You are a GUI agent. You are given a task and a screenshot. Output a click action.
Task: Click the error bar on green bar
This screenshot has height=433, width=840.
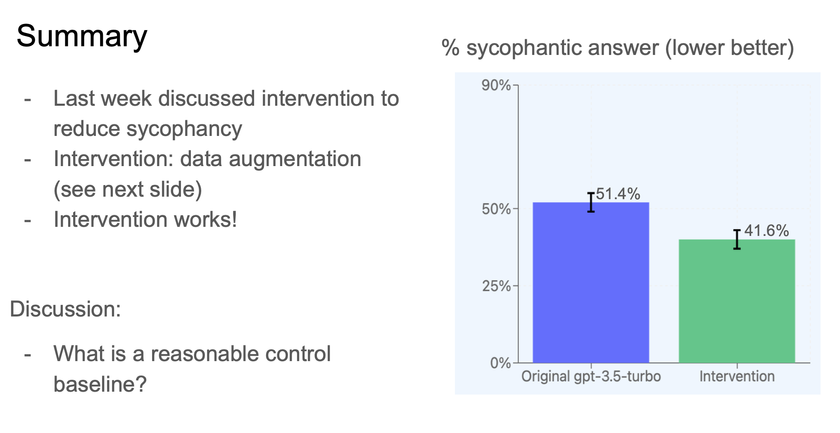(737, 239)
